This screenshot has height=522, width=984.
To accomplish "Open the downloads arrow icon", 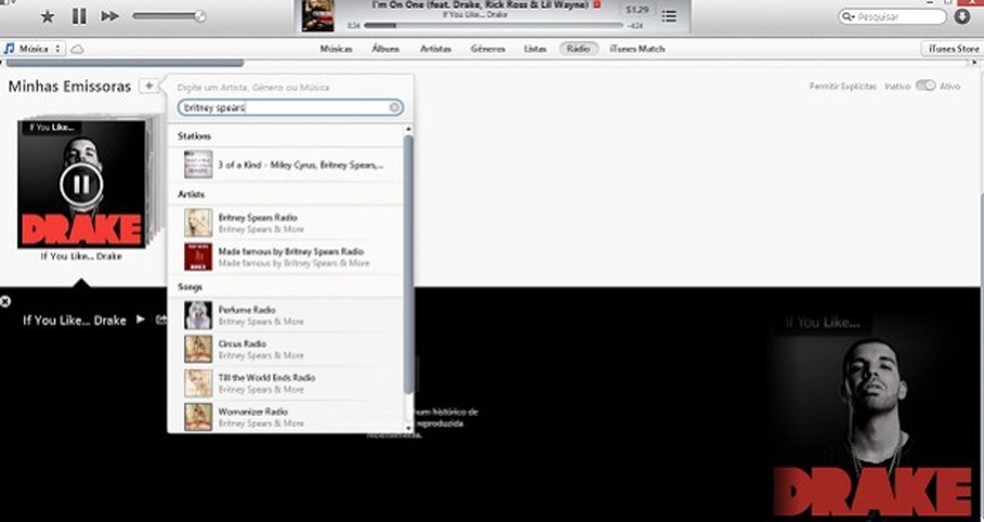I will click(962, 17).
